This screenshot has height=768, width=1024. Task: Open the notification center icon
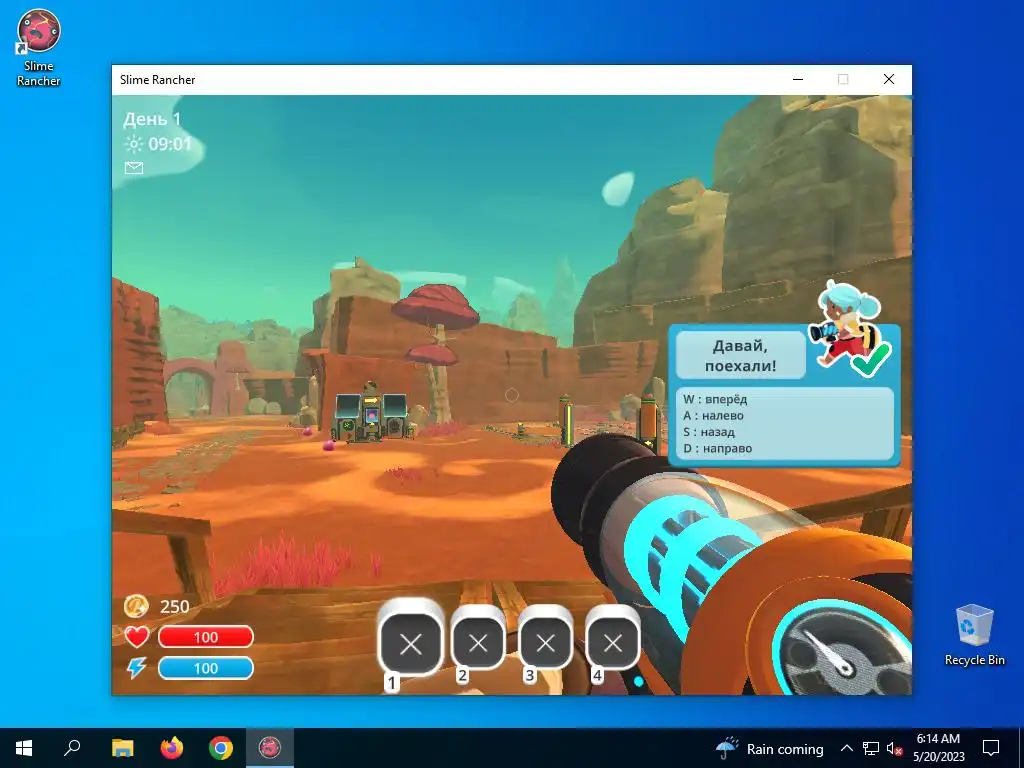point(991,748)
